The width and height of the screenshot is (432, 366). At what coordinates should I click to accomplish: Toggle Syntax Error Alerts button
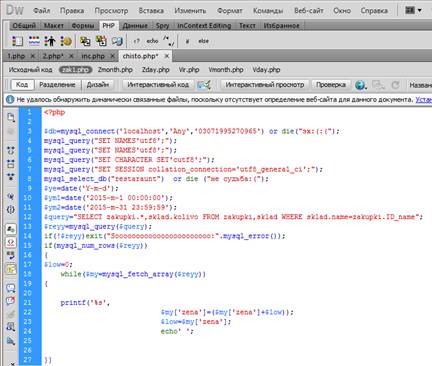11,269
